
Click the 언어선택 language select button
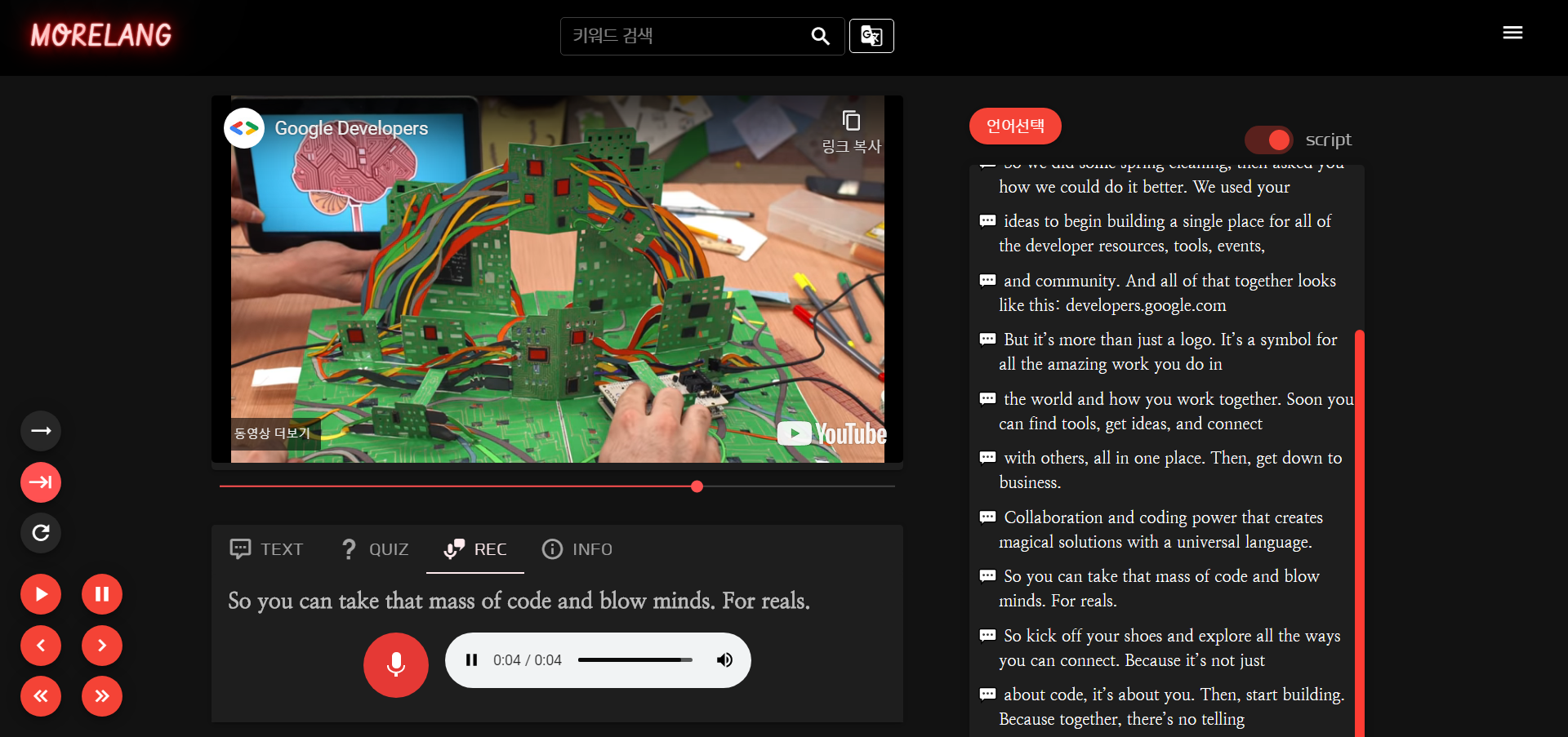(1015, 126)
